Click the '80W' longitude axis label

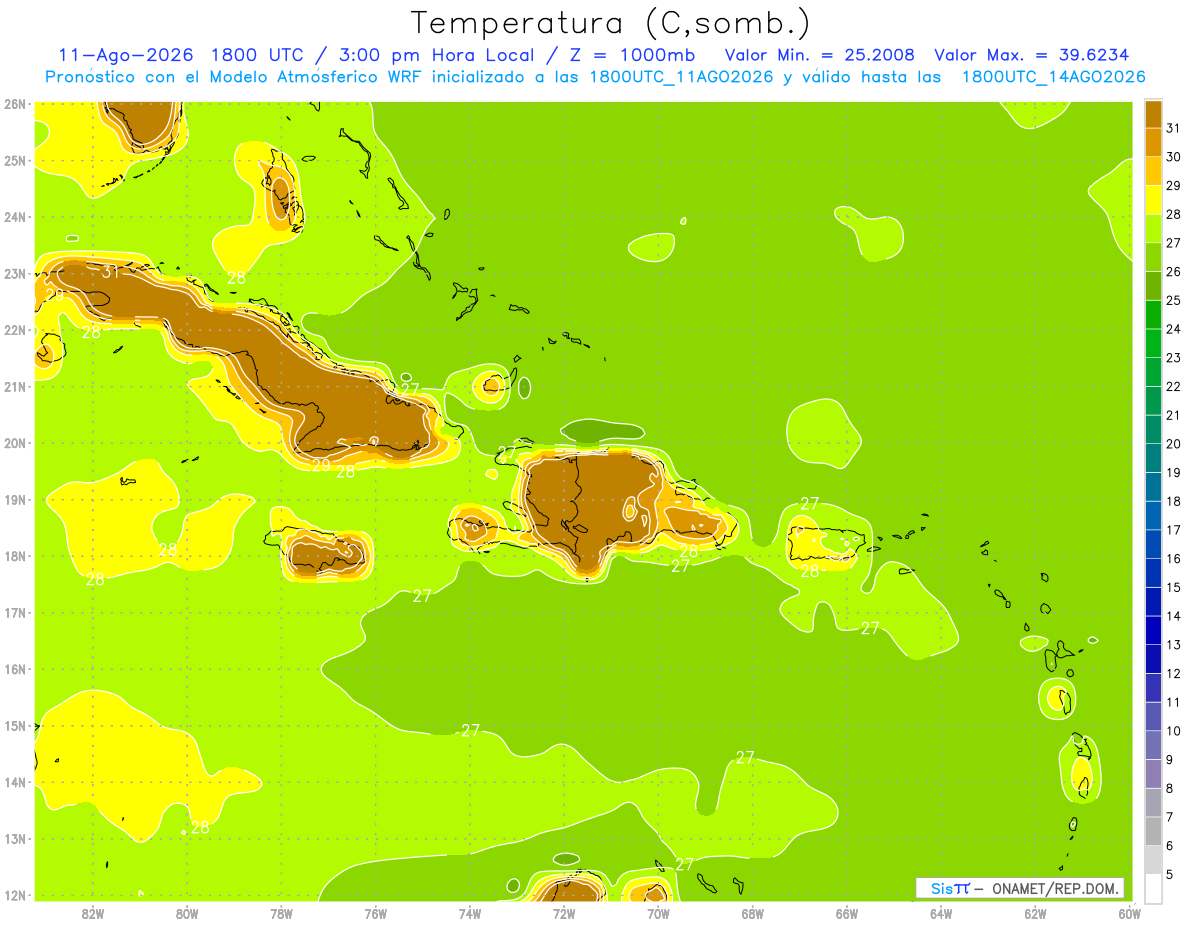tap(187, 913)
